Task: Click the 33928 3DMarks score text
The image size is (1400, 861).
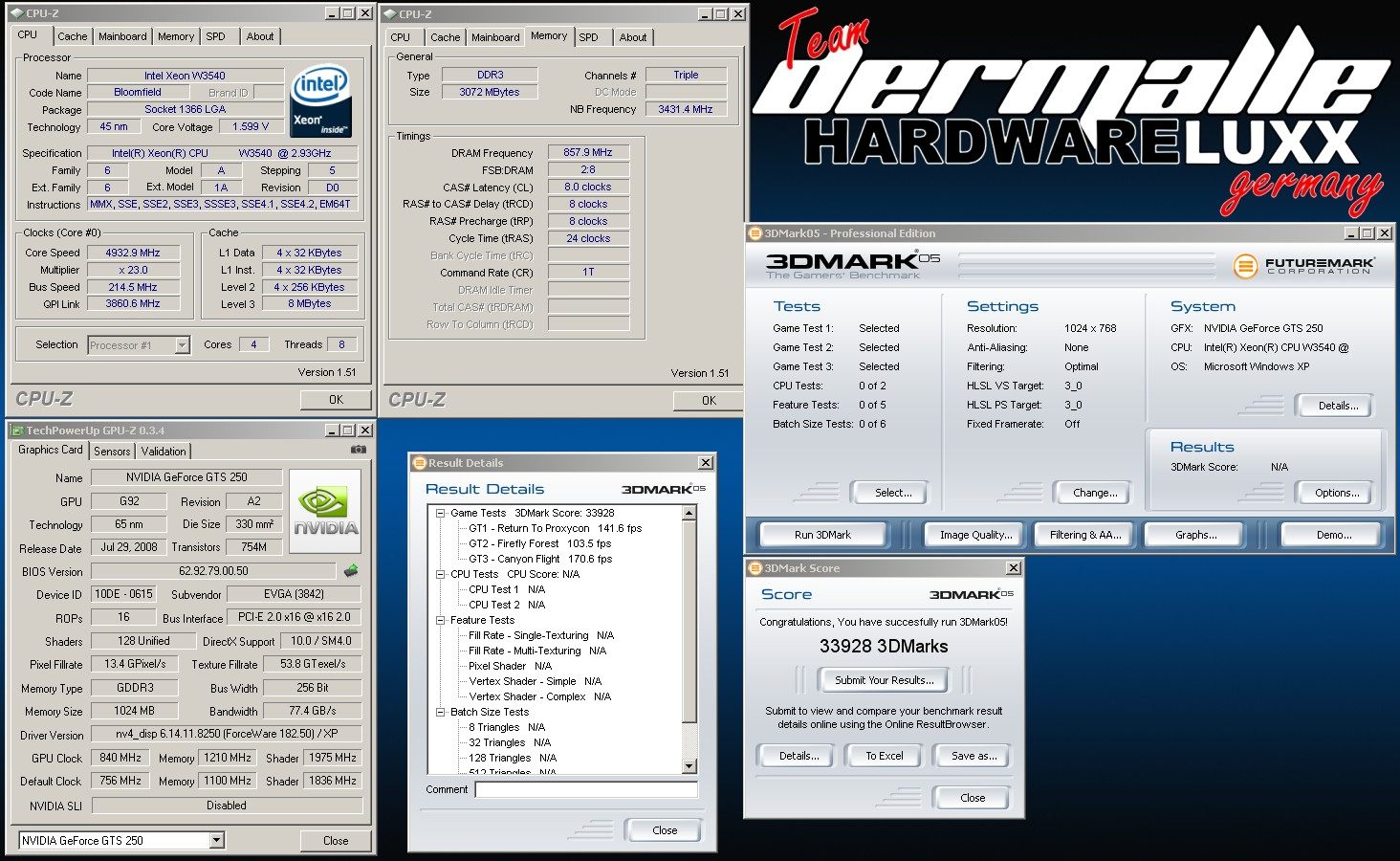Action: click(883, 647)
